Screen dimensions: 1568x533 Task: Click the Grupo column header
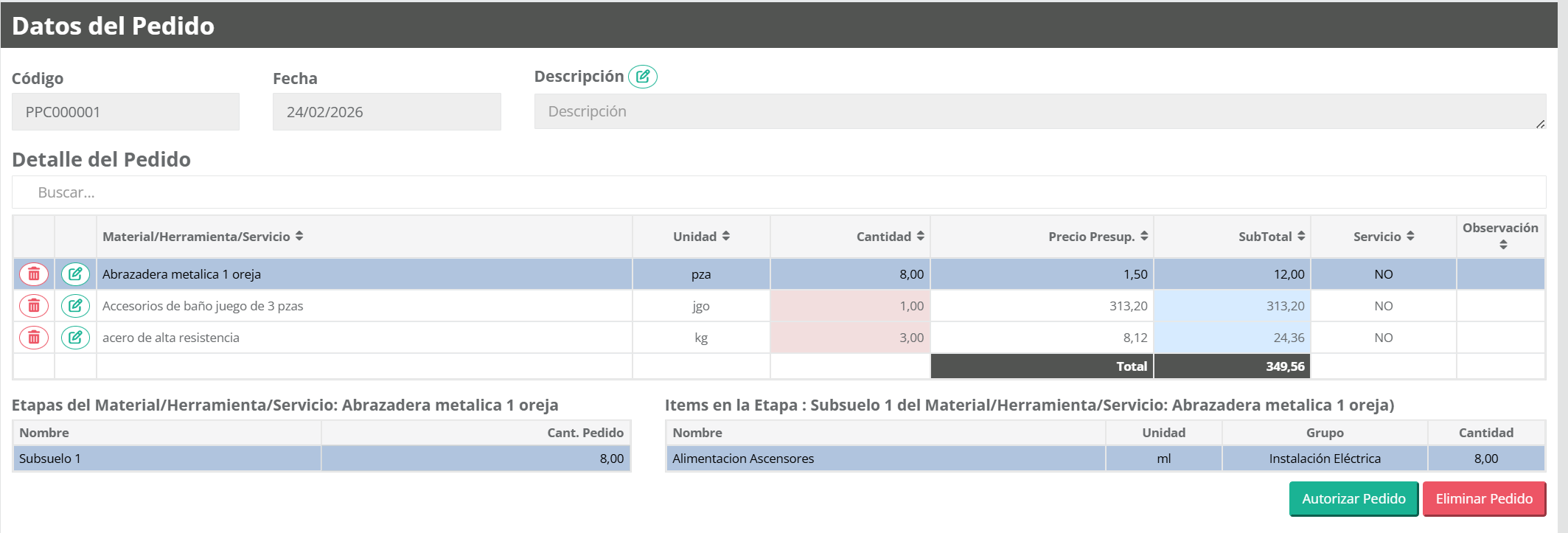1325,433
